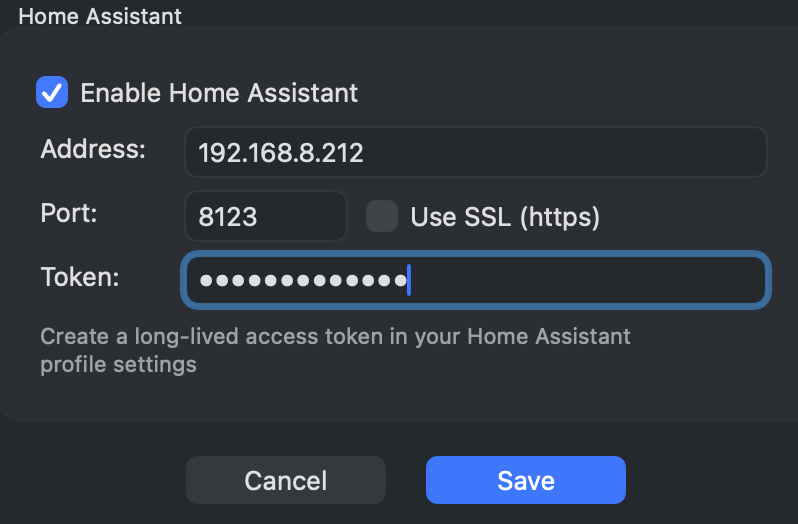The width and height of the screenshot is (798, 524).
Task: Click the 192.168.8.212 IP address text
Action: pyautogui.click(x=281, y=153)
